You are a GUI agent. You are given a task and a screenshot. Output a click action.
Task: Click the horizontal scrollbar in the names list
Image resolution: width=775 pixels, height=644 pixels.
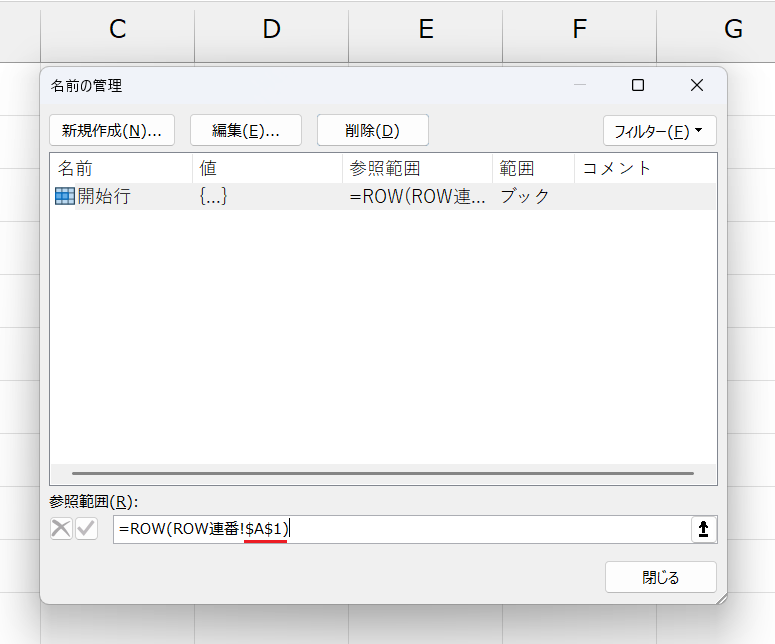383,473
